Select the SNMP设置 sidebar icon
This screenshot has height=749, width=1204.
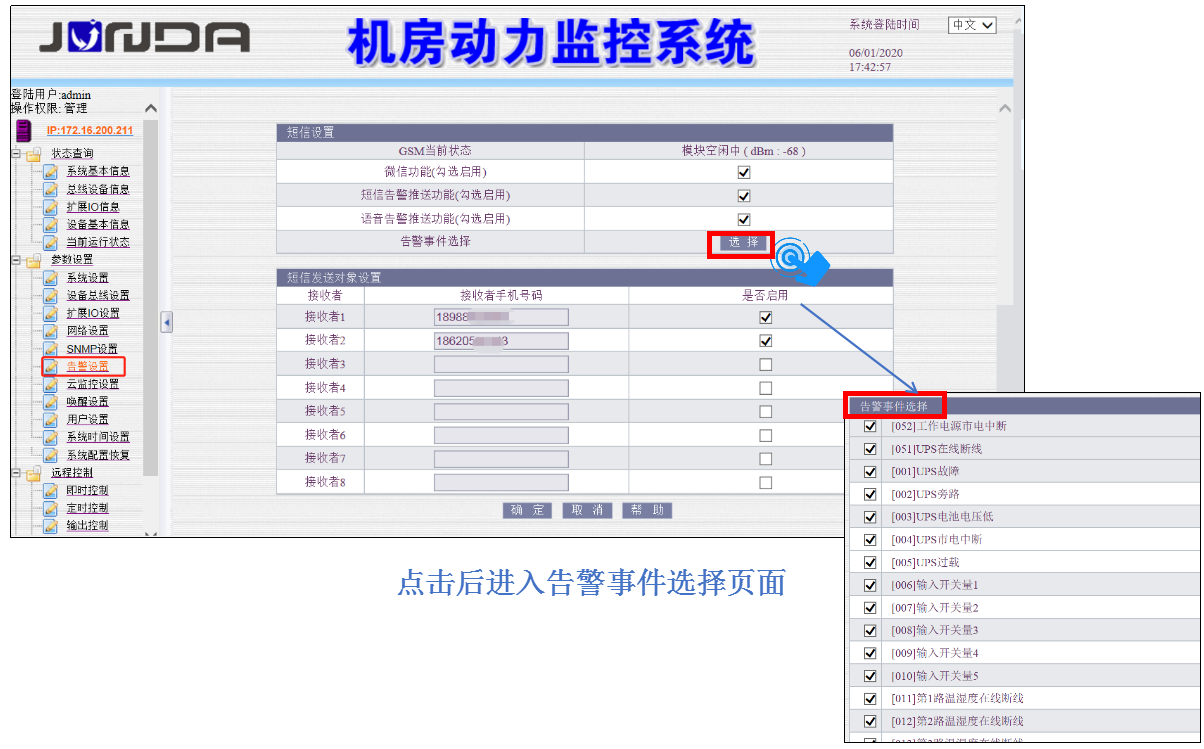click(49, 349)
